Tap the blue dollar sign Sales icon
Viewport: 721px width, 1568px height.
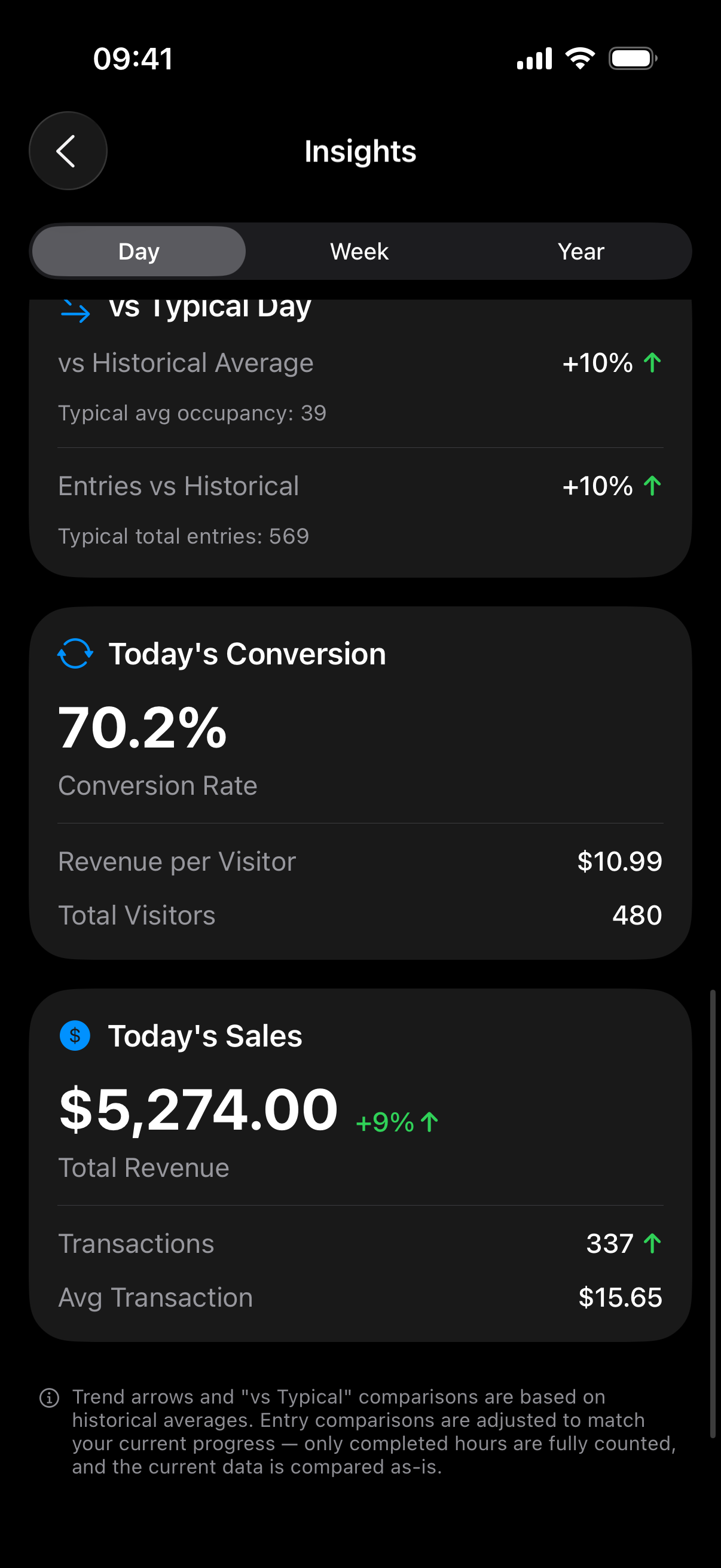click(x=75, y=1035)
